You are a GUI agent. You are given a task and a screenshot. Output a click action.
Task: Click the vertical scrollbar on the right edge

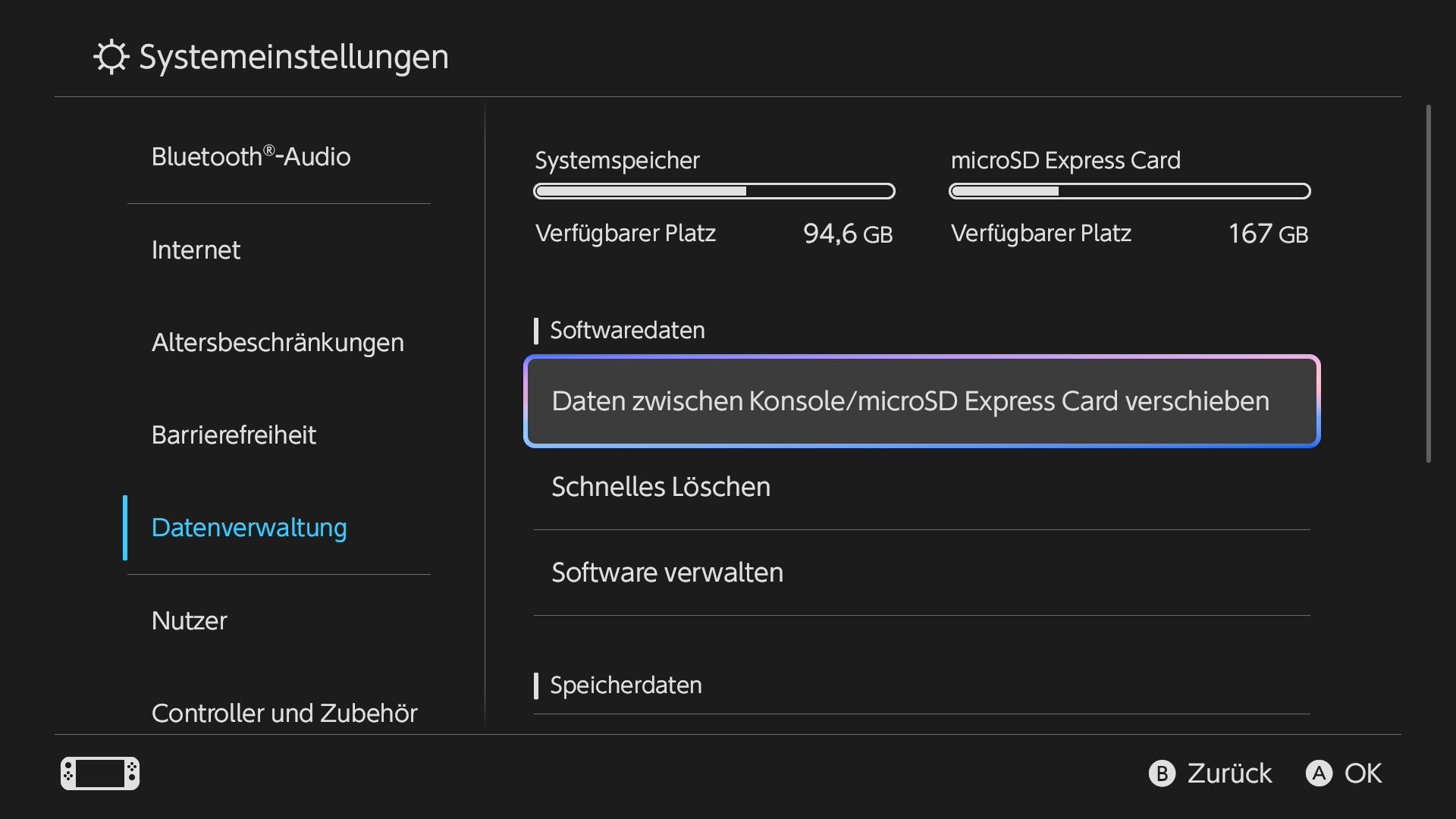tap(1429, 284)
